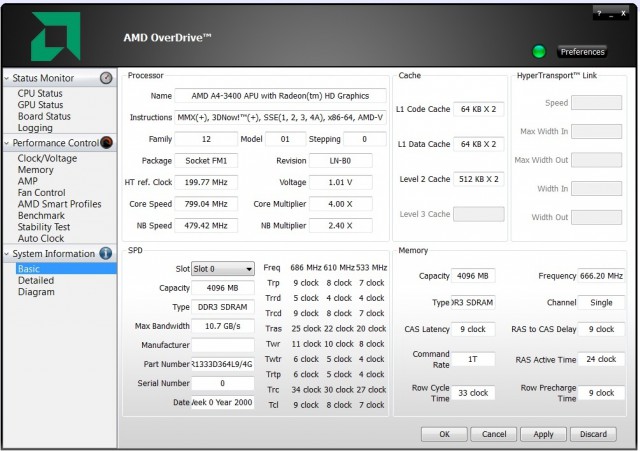Collapse the Performance Control section
Image resolution: width=640 pixels, height=451 pixels.
tap(7, 143)
